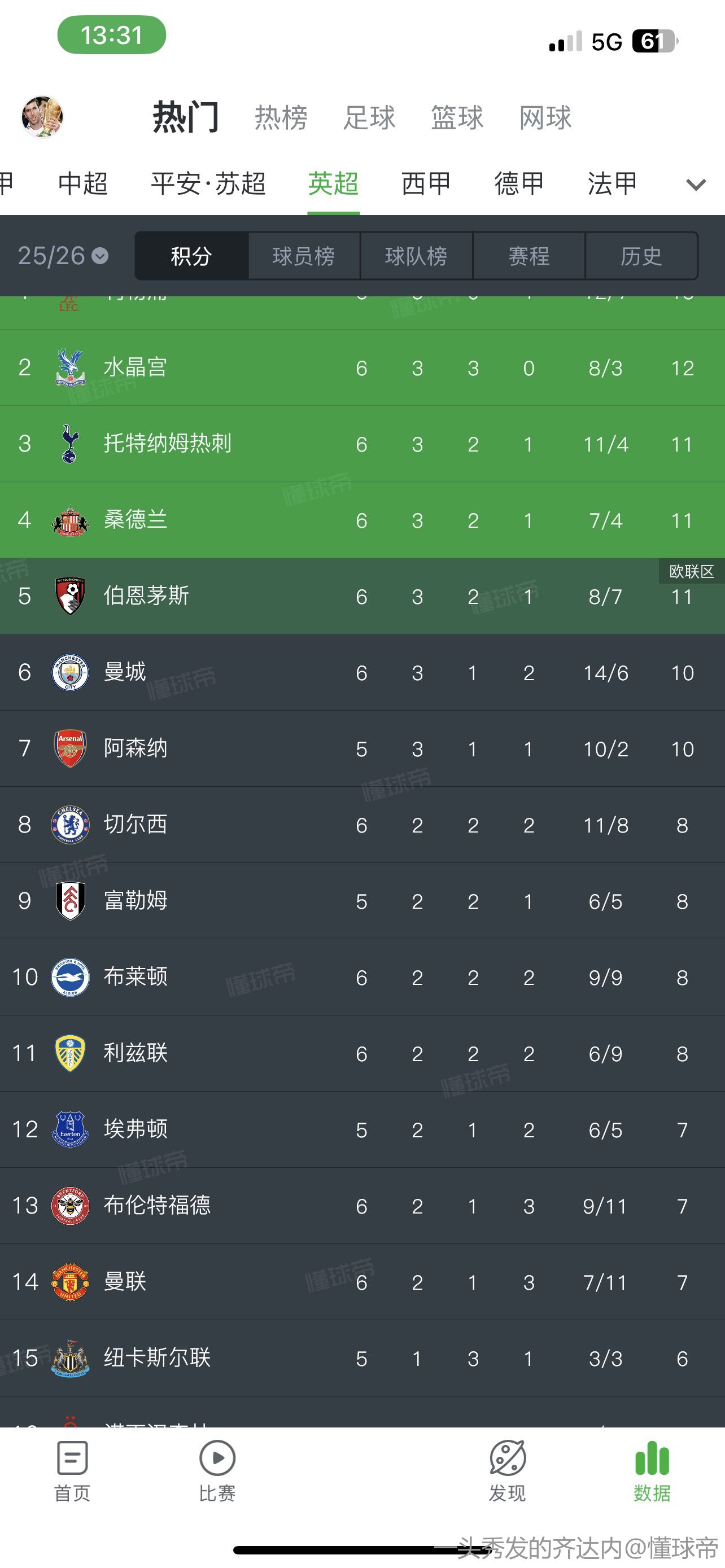Open 首页 home icon in bottom bar
This screenshot has width=725, height=1568.
coord(72,1458)
